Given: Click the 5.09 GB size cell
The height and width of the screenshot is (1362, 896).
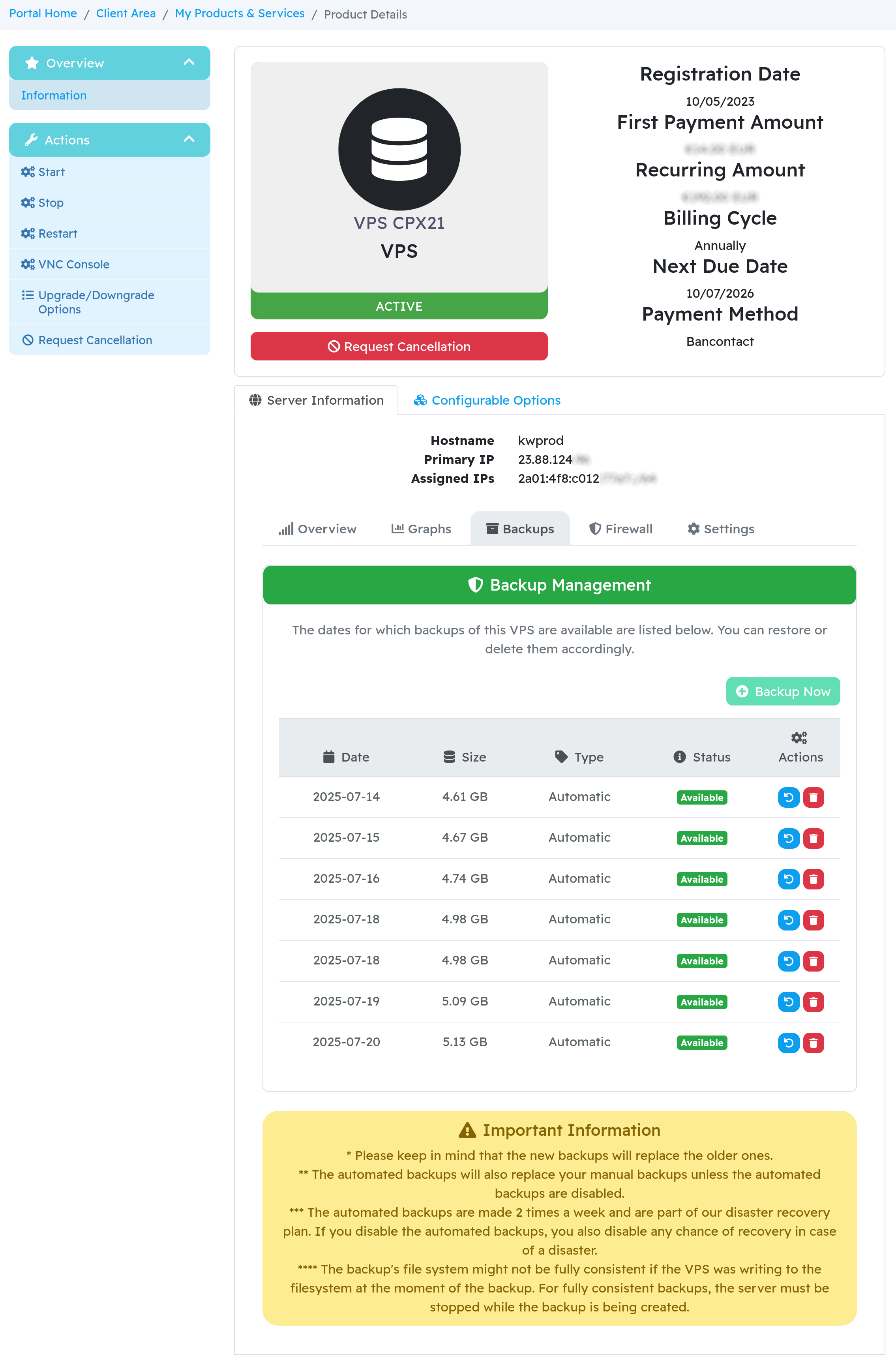Looking at the screenshot, I should [465, 1001].
